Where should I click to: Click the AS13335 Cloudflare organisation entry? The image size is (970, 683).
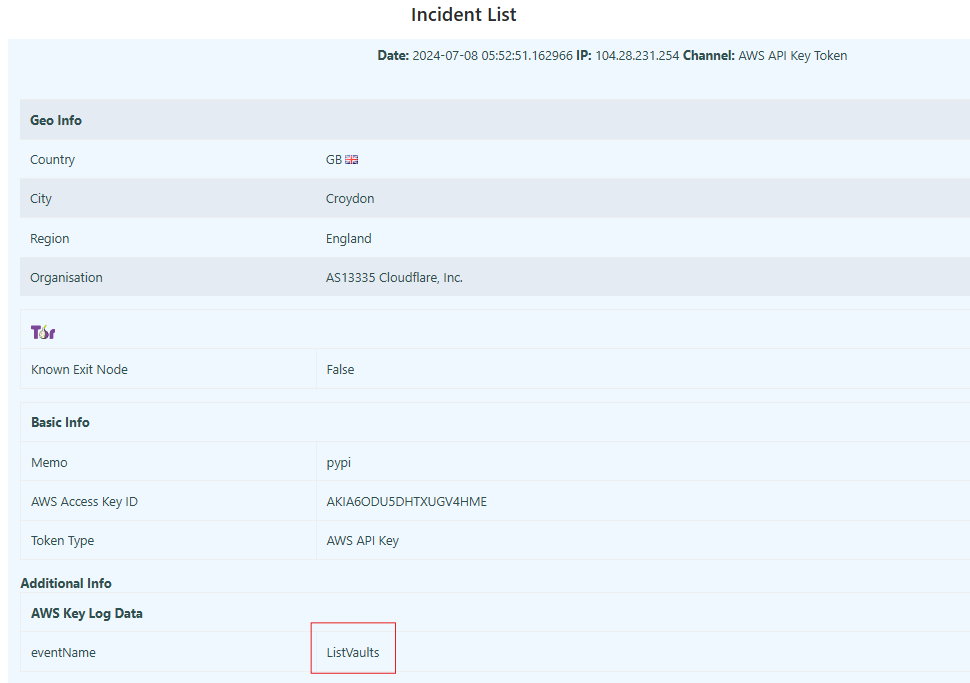[x=393, y=277]
